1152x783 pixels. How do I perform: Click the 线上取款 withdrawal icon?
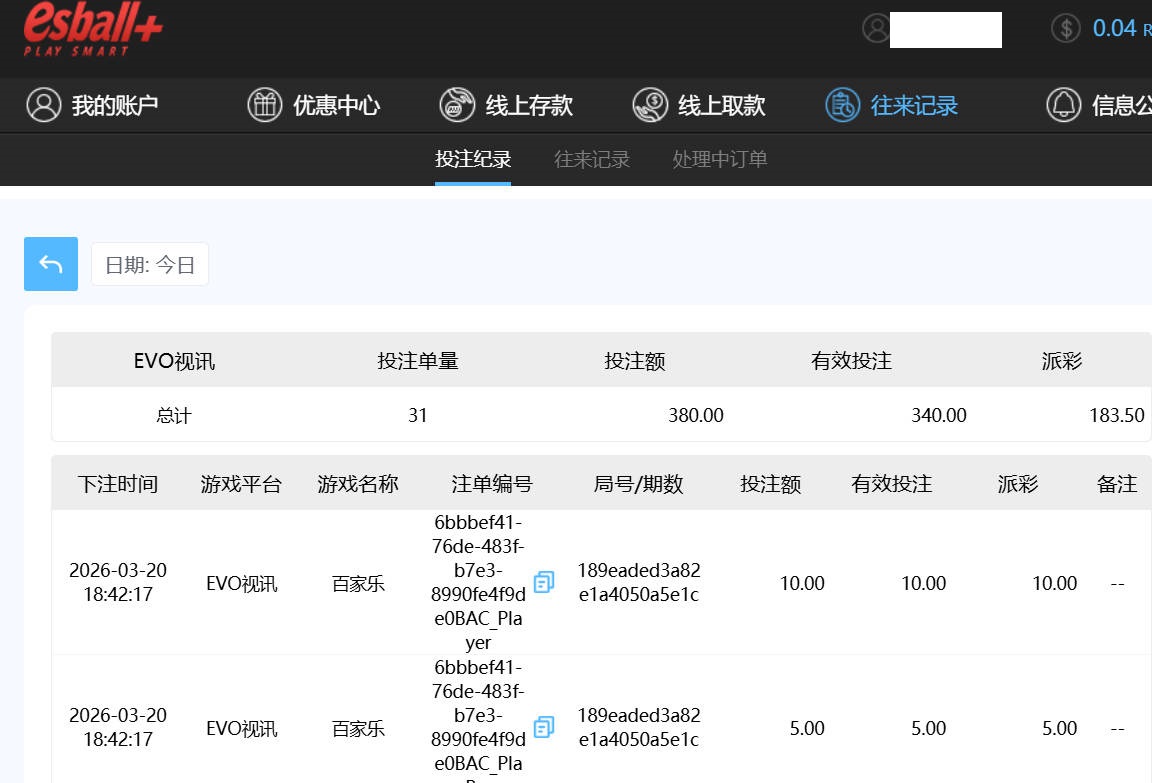(x=650, y=105)
